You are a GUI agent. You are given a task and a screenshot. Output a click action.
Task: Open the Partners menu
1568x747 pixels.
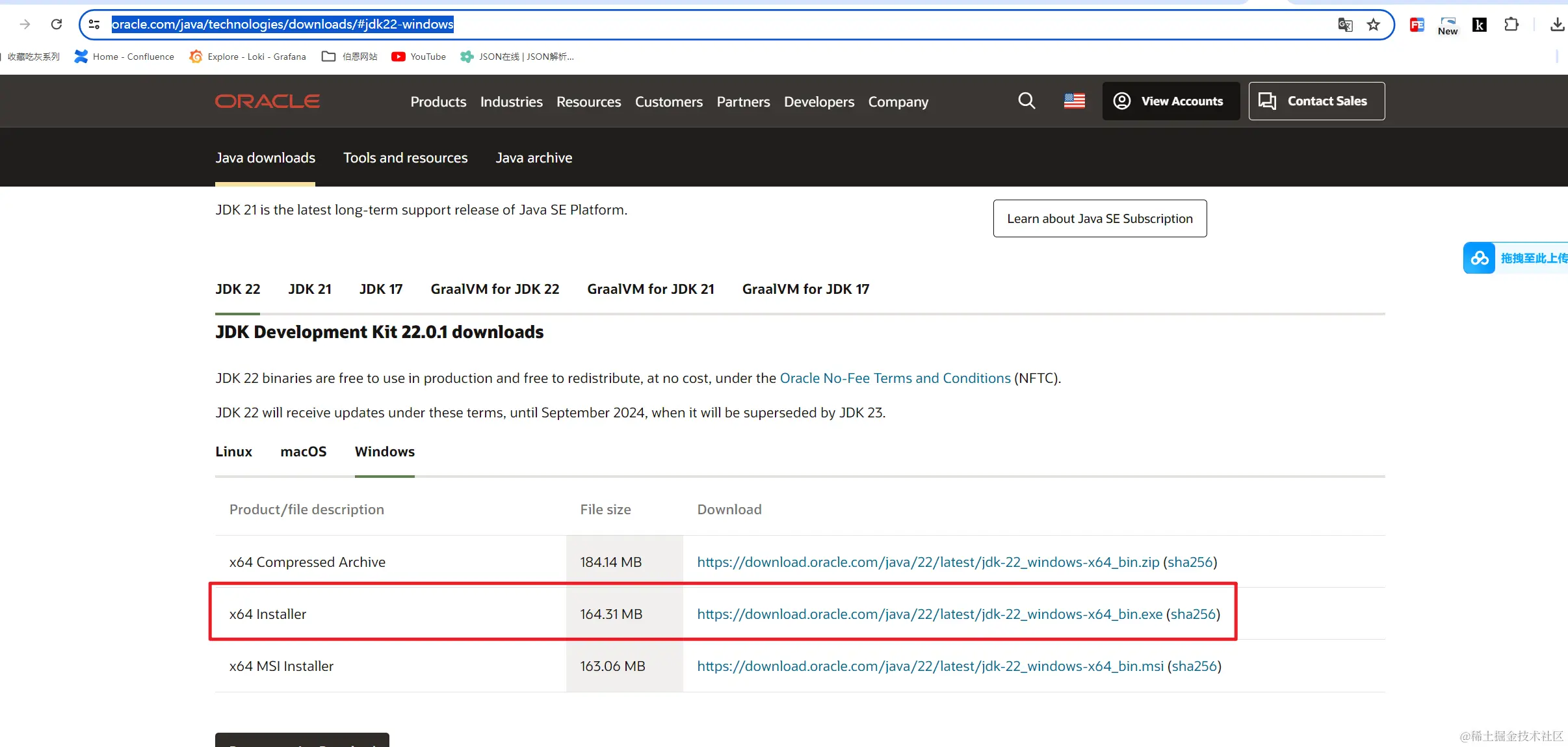point(743,101)
